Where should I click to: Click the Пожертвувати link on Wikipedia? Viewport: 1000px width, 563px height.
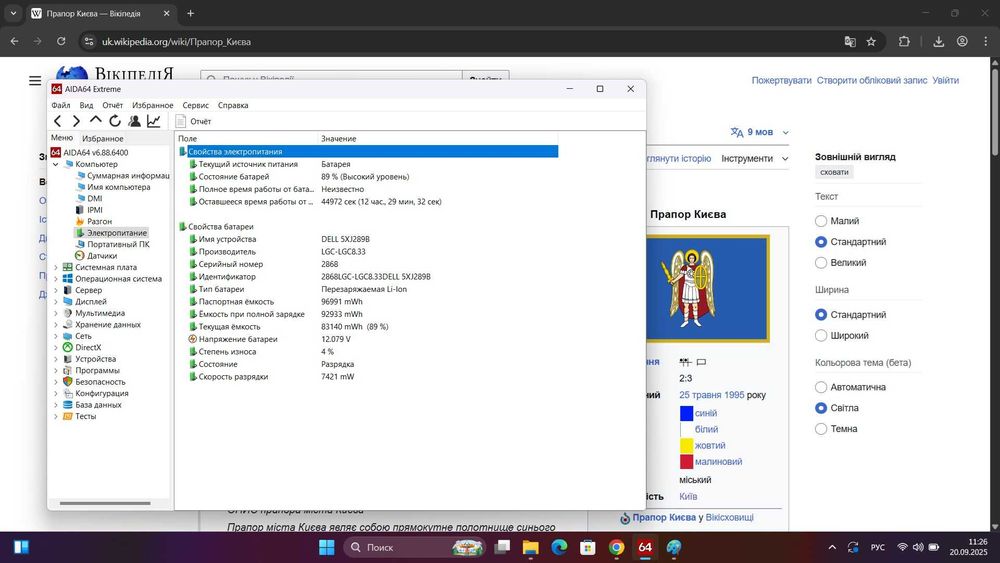click(781, 80)
